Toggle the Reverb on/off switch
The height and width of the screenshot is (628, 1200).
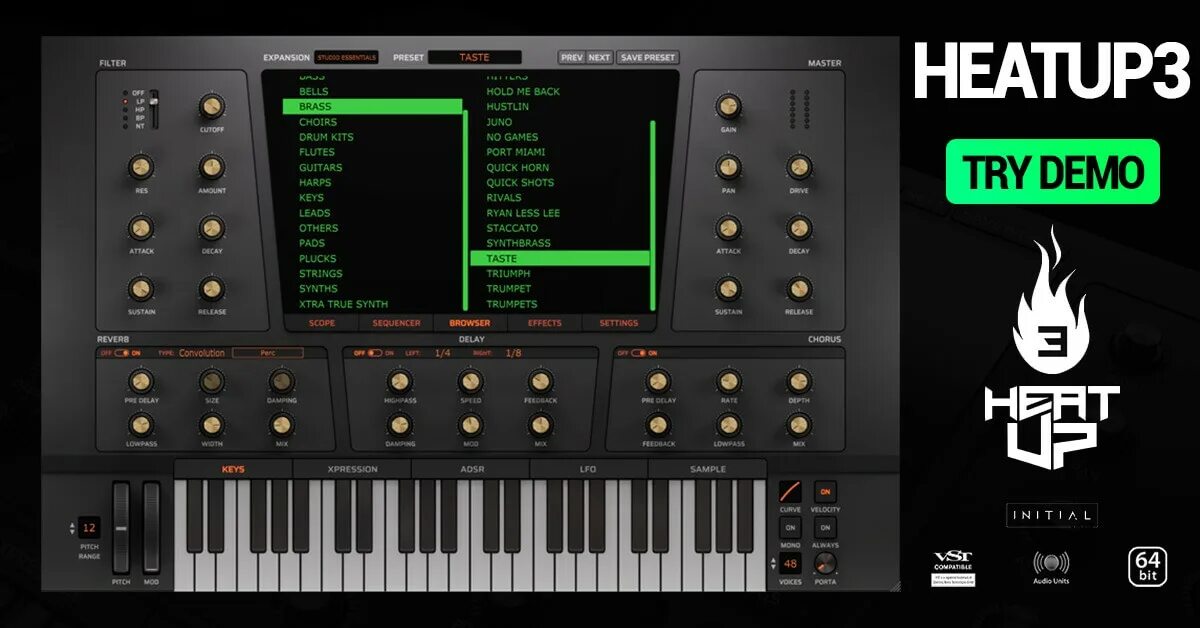click(x=122, y=352)
